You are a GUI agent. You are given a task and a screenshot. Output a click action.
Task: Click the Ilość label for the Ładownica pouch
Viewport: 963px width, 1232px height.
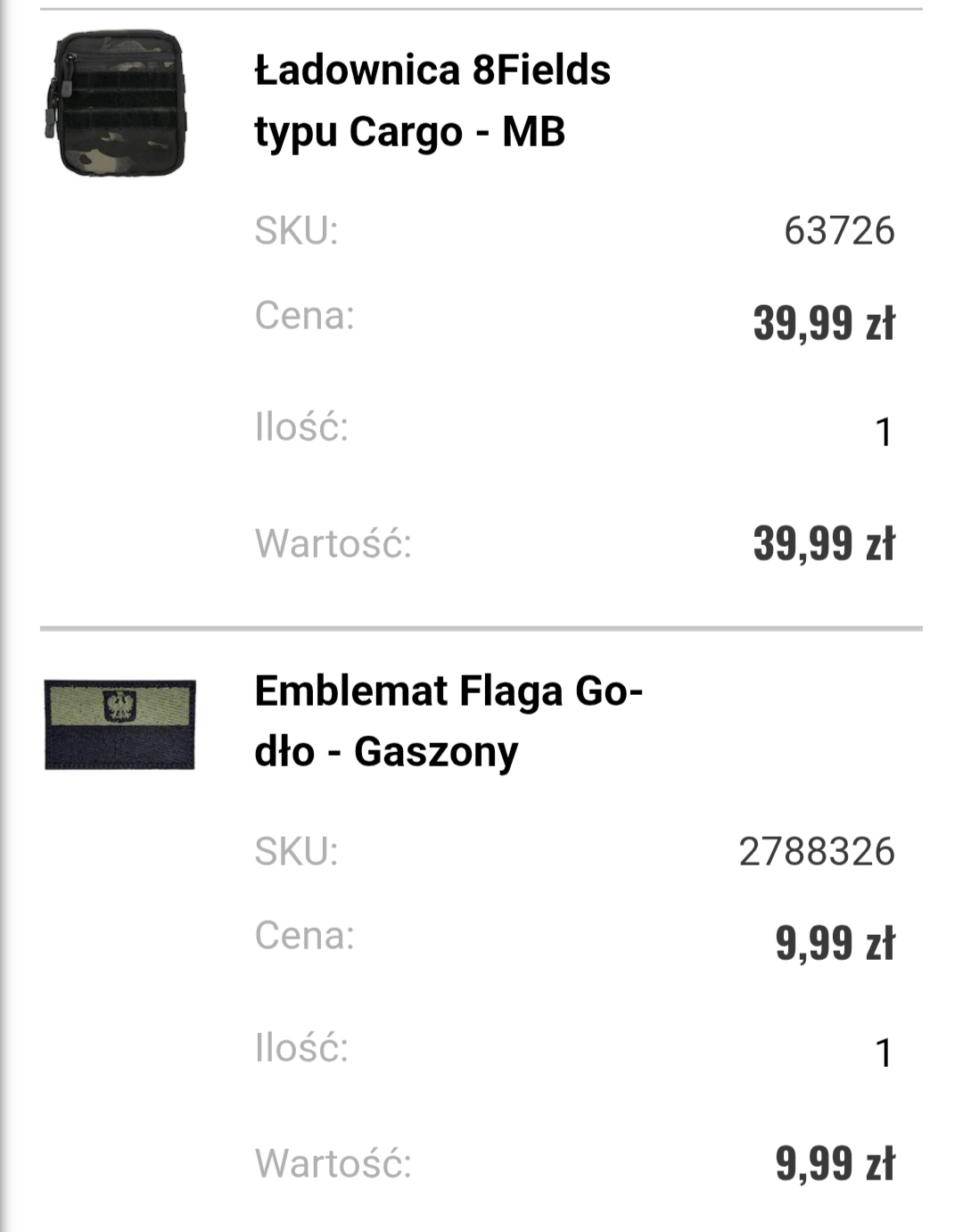[301, 427]
